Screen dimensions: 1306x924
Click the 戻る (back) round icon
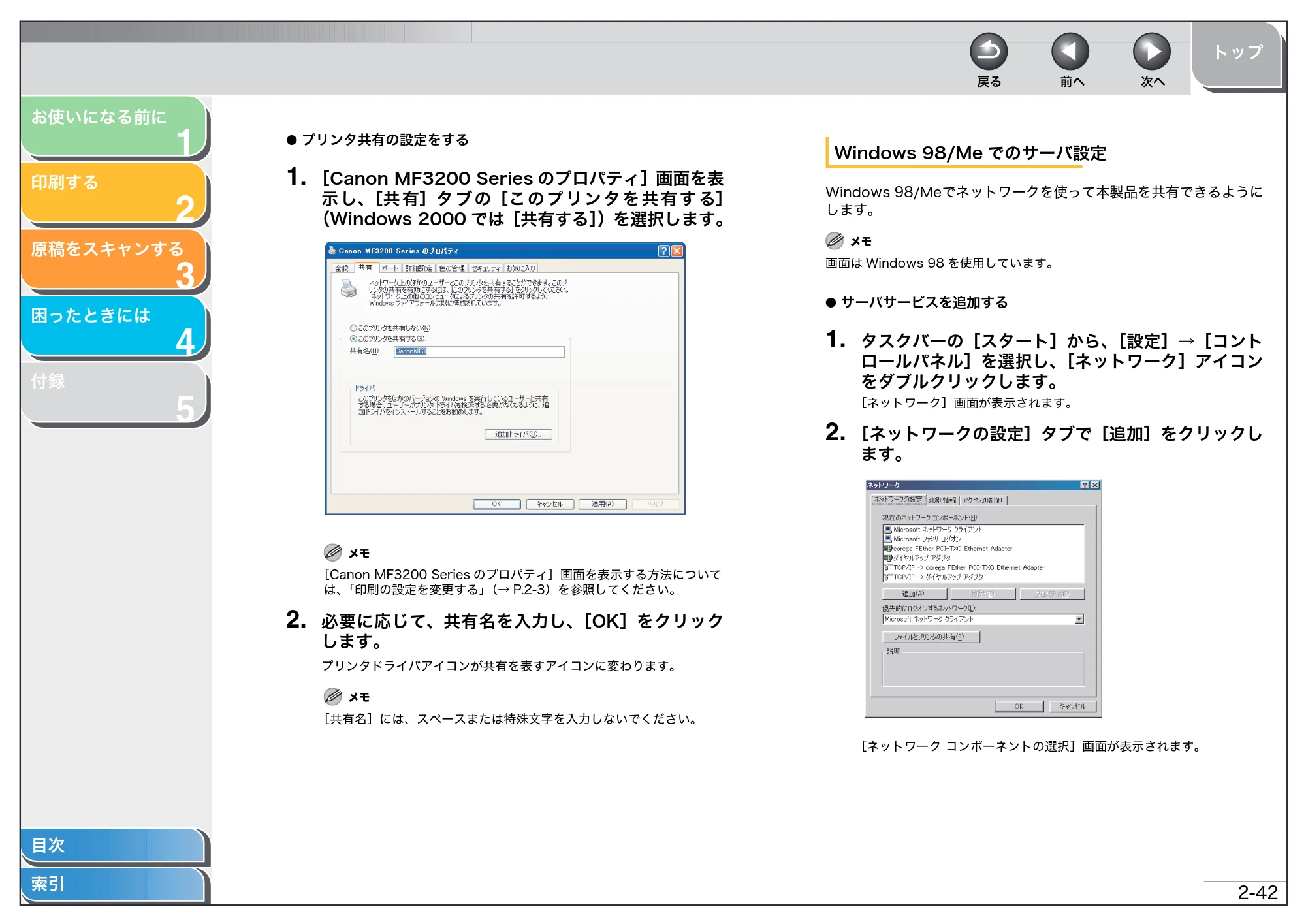[x=988, y=51]
